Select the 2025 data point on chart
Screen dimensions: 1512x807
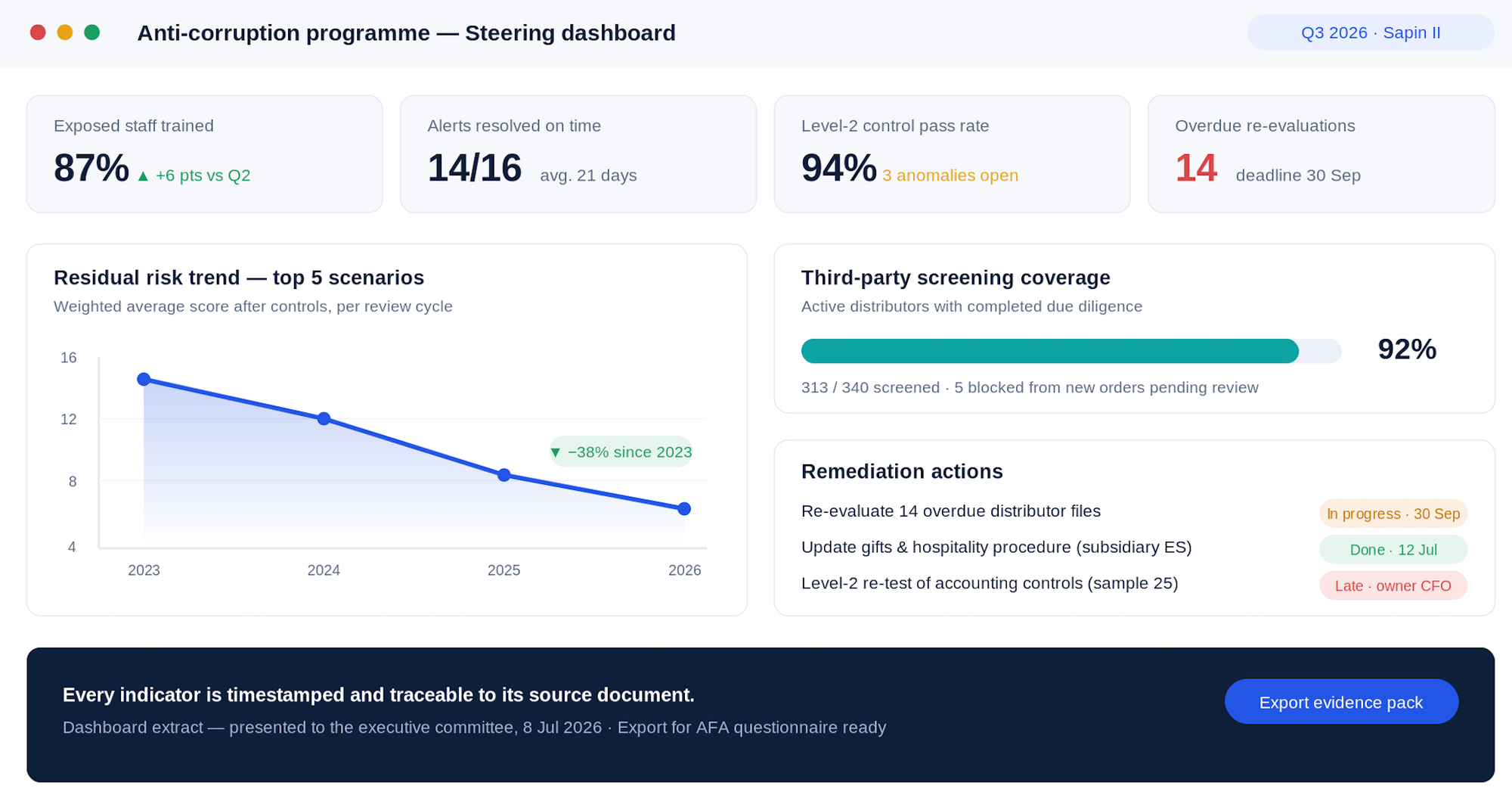pos(504,475)
